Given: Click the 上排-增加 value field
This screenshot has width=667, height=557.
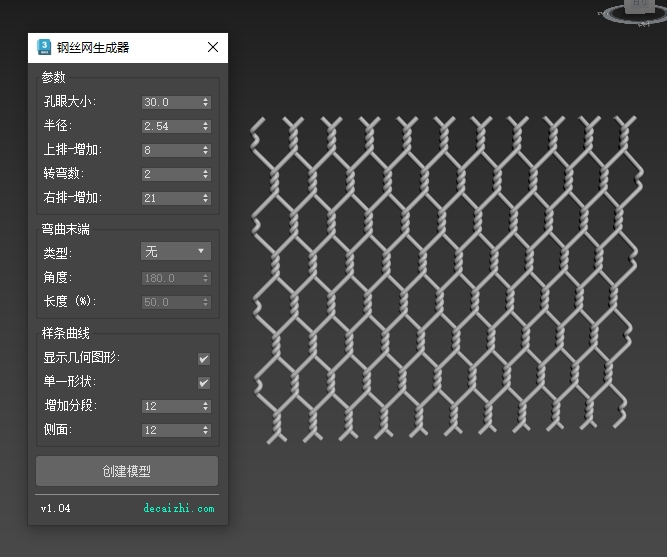Looking at the screenshot, I should point(170,150).
